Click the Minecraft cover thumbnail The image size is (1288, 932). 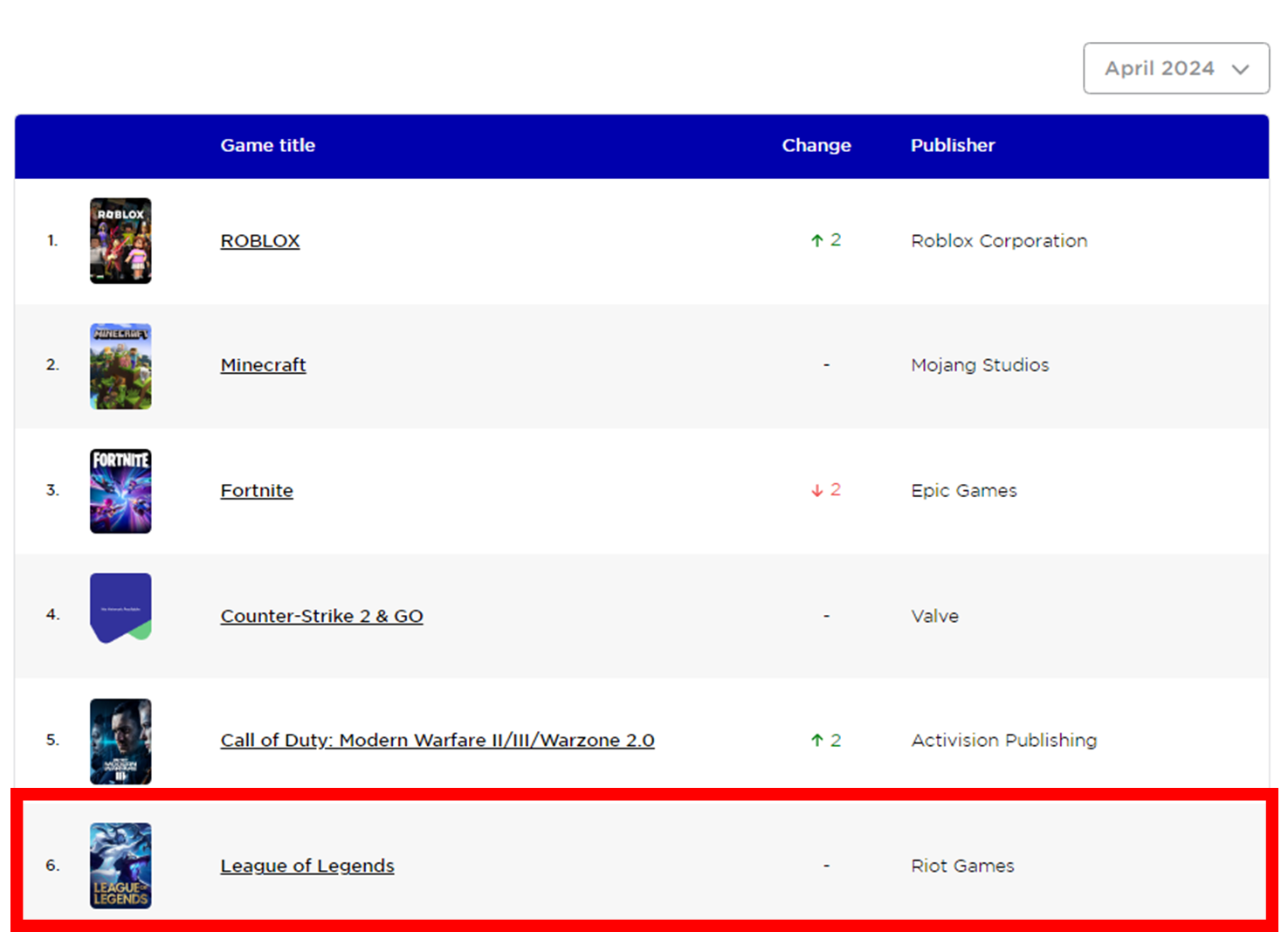point(121,366)
